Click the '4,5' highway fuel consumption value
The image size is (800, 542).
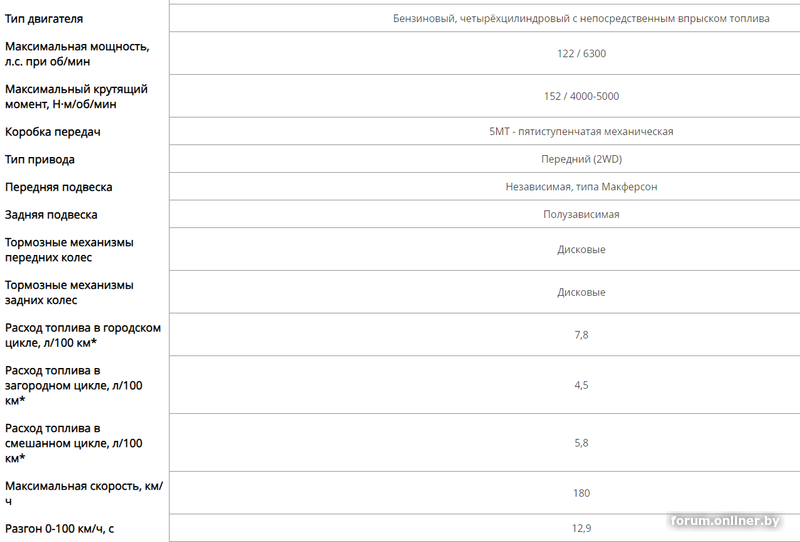(581, 386)
